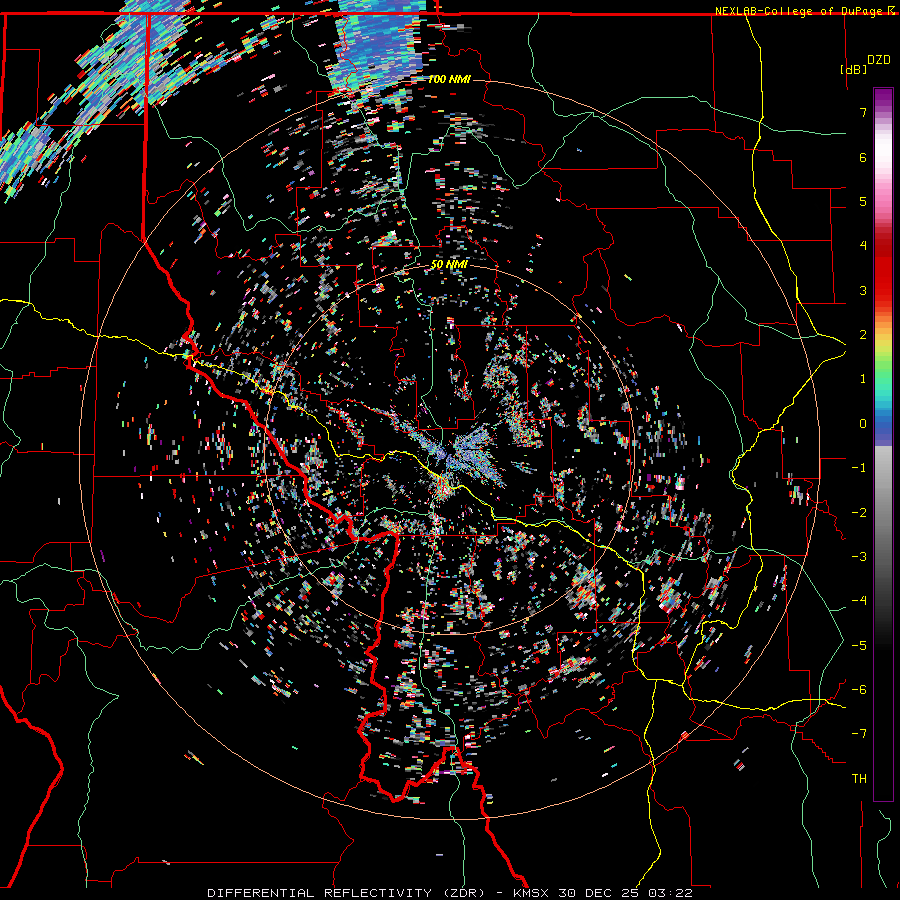Click the -1 dB scale value
This screenshot has width=900, height=900.
click(x=859, y=468)
